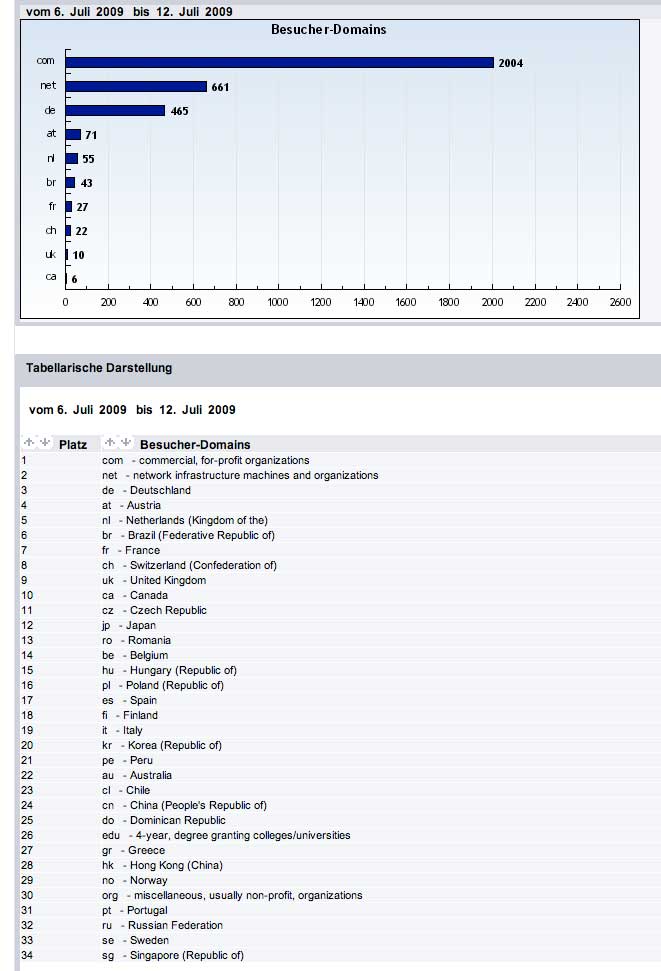The width and height of the screenshot is (661, 971).
Task: Sort Platz column descending with down arrow
Action: [x=45, y=443]
